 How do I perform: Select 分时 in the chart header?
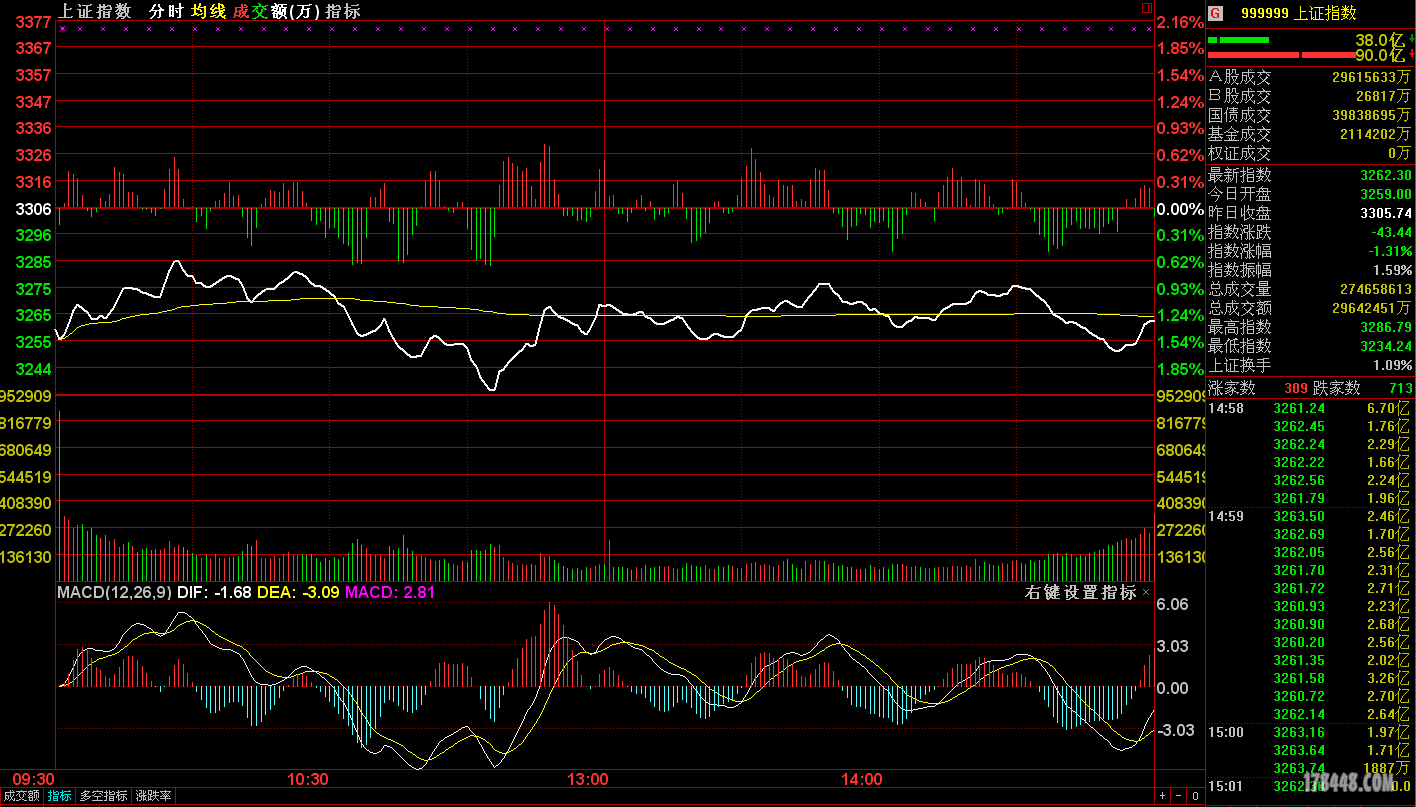point(166,11)
